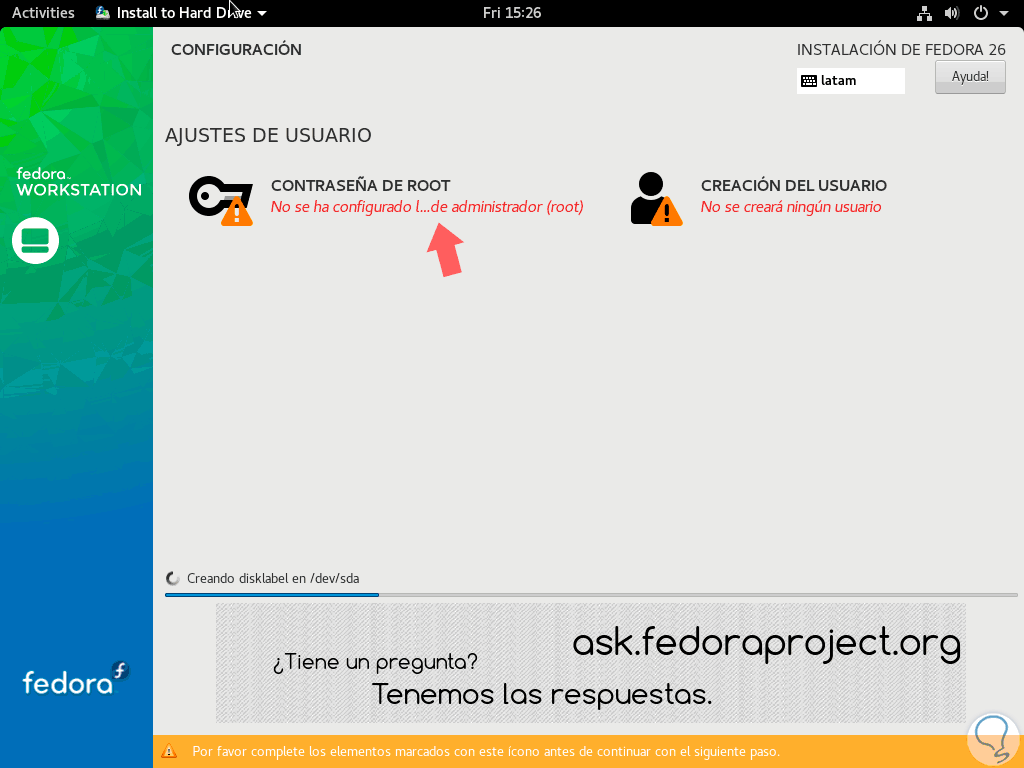Click the keyboard icon beside latam
Screen dimensions: 1024x768
point(808,81)
